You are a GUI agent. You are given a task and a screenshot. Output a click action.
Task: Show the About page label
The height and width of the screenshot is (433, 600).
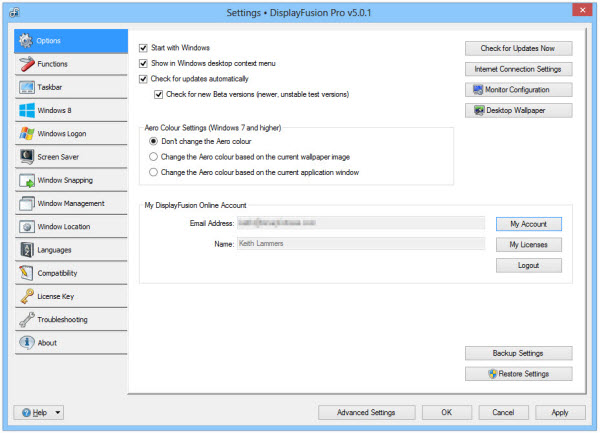tap(47, 343)
